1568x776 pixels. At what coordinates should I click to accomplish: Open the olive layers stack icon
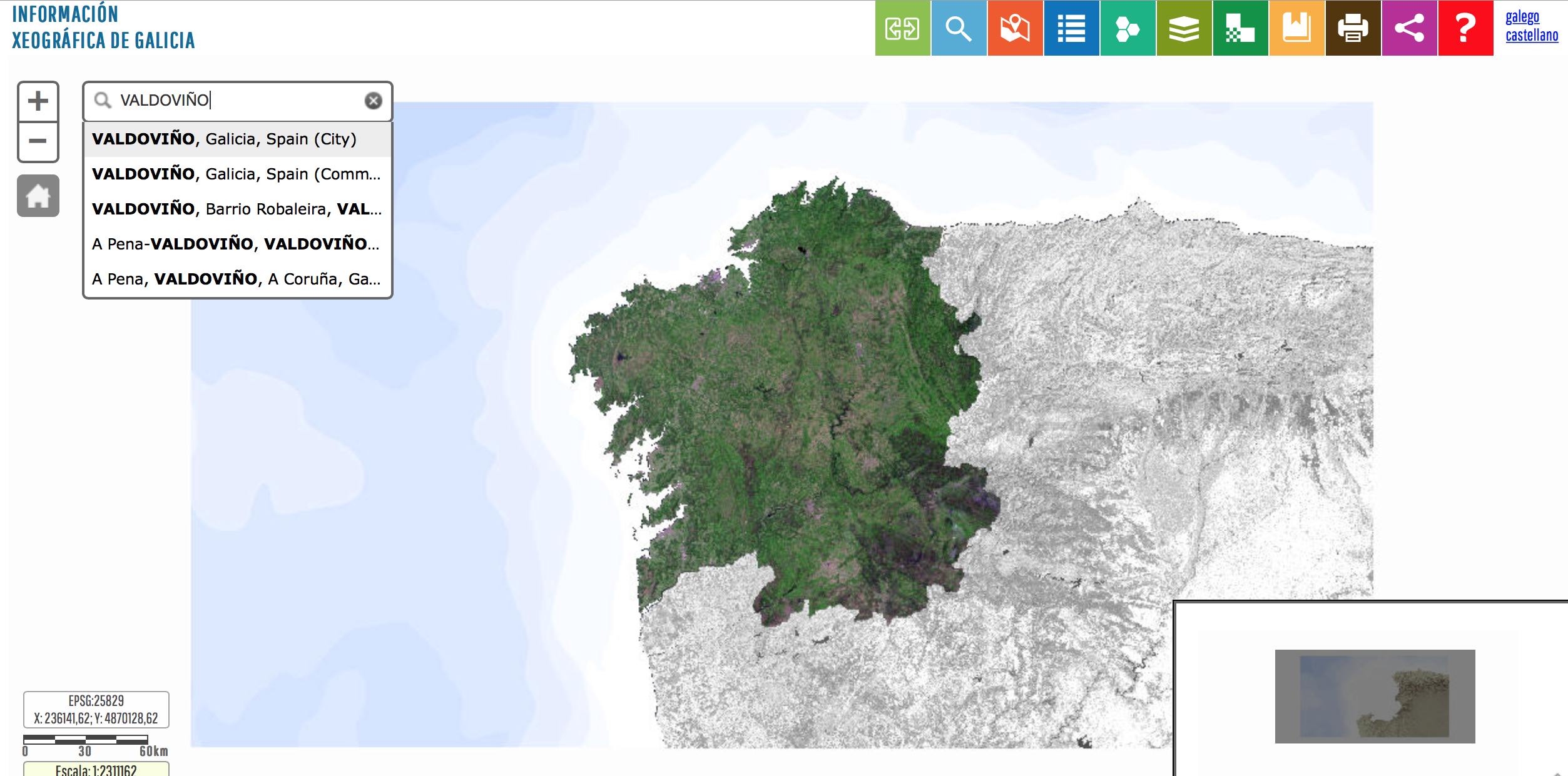(x=1184, y=28)
